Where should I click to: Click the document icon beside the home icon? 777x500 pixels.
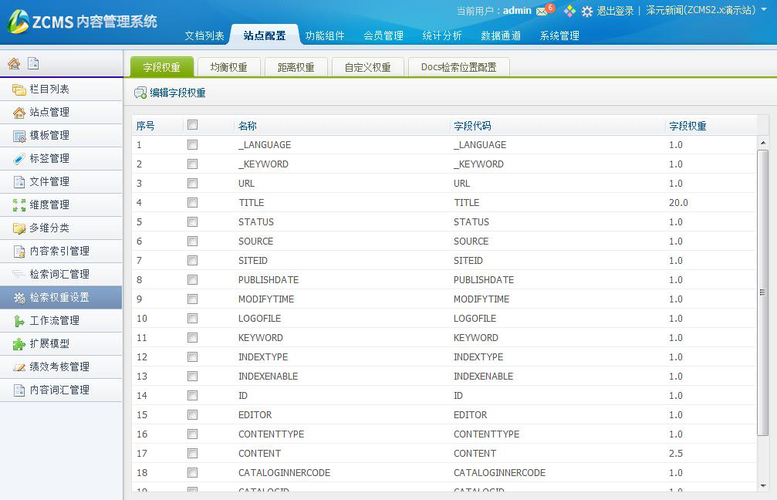(33, 64)
